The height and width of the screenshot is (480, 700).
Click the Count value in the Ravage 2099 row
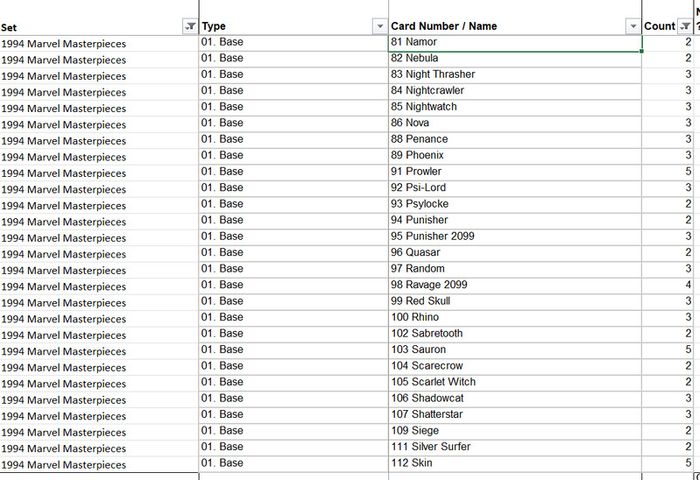(668, 286)
